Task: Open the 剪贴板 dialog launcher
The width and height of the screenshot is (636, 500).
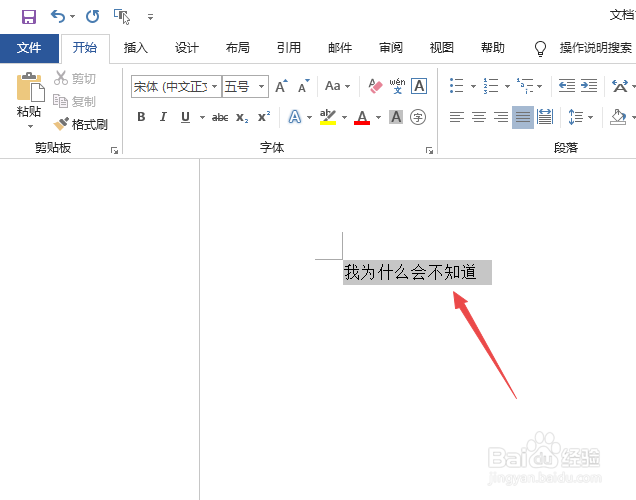Action: tap(114, 151)
